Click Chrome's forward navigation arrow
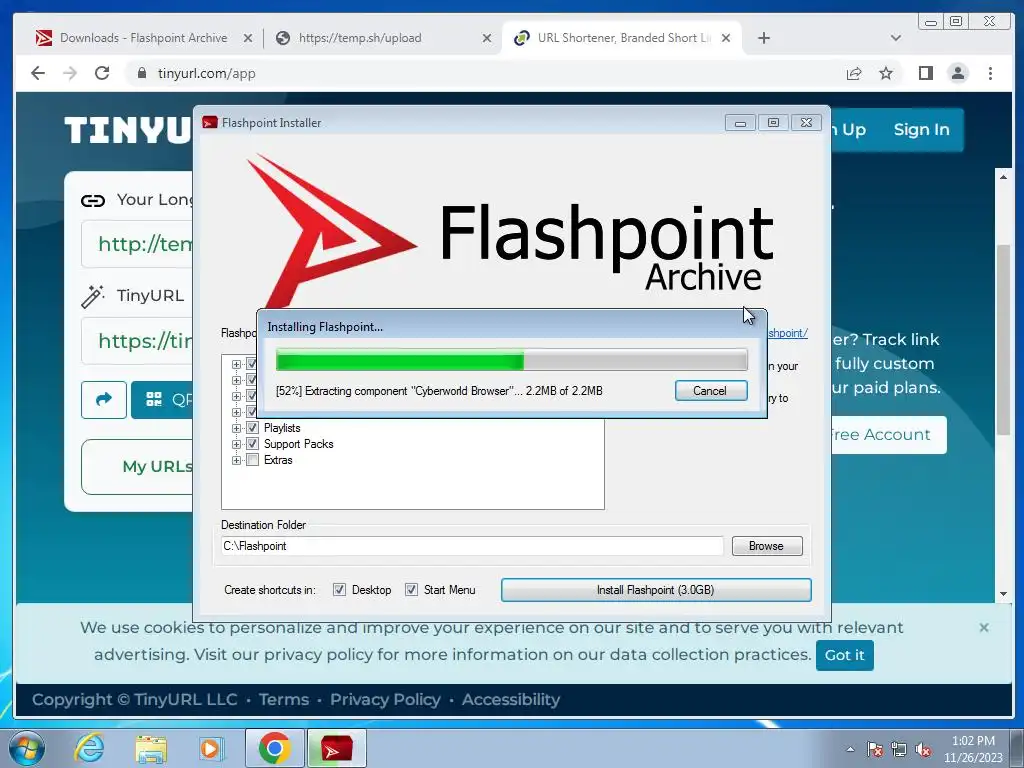 click(x=70, y=73)
